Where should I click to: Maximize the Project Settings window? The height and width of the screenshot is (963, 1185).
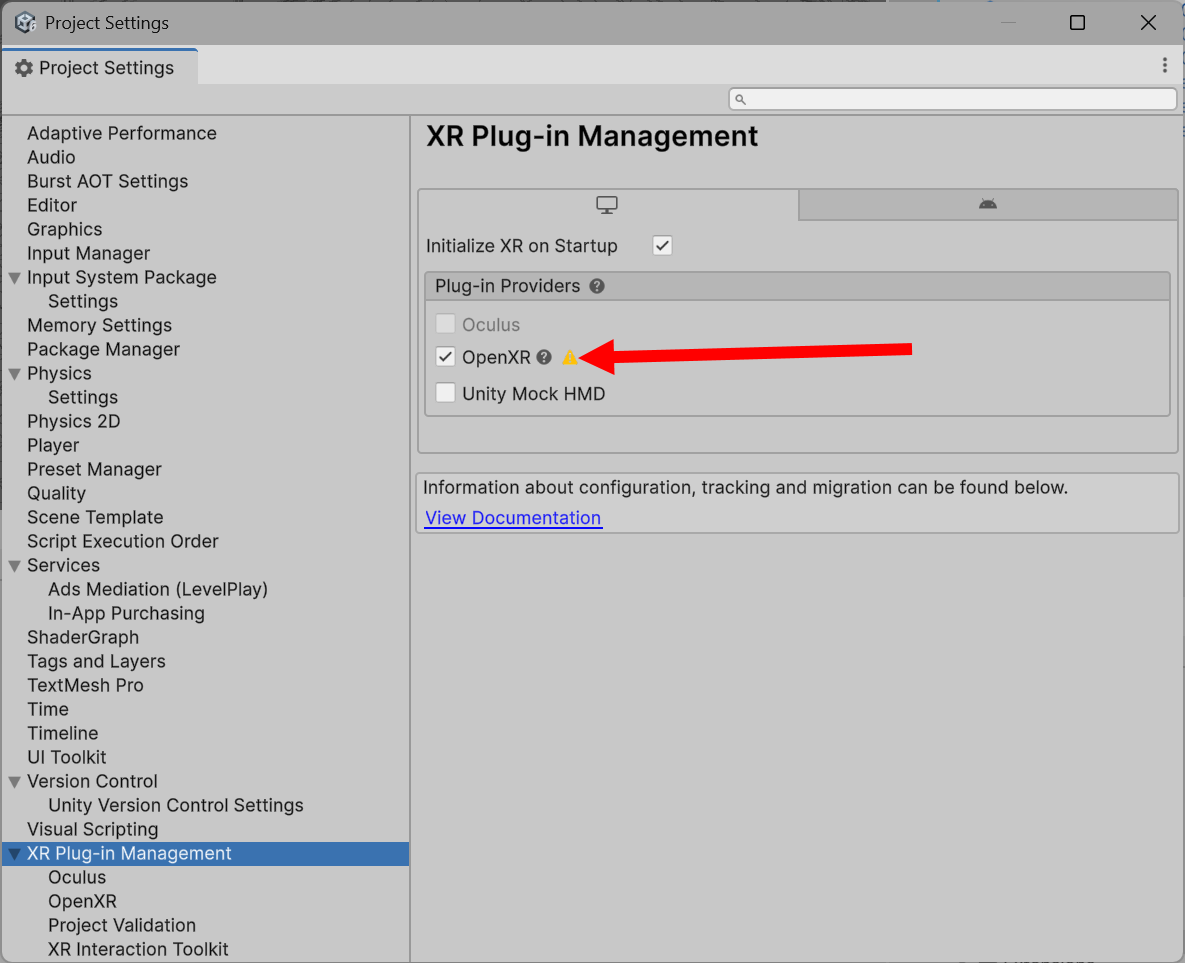pos(1078,23)
